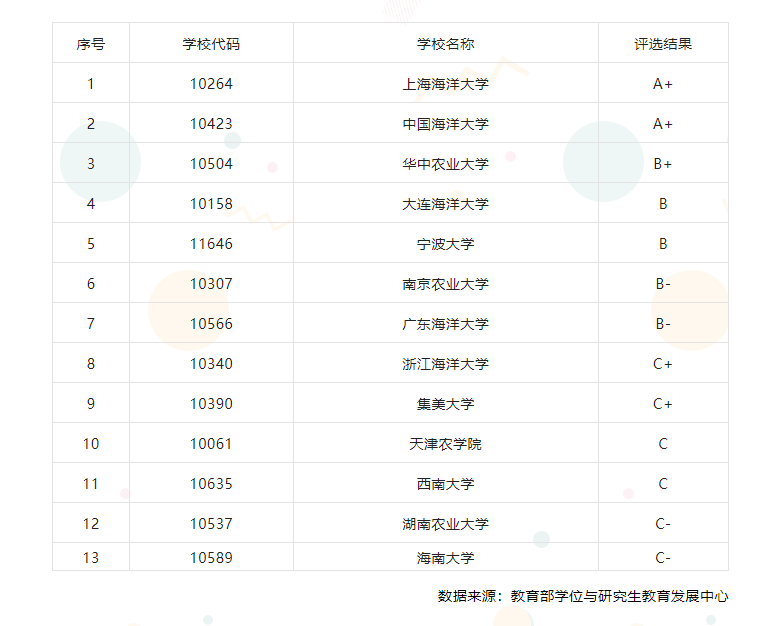Click the 序号 column header
Image resolution: width=783 pixels, height=626 pixels.
(x=91, y=44)
